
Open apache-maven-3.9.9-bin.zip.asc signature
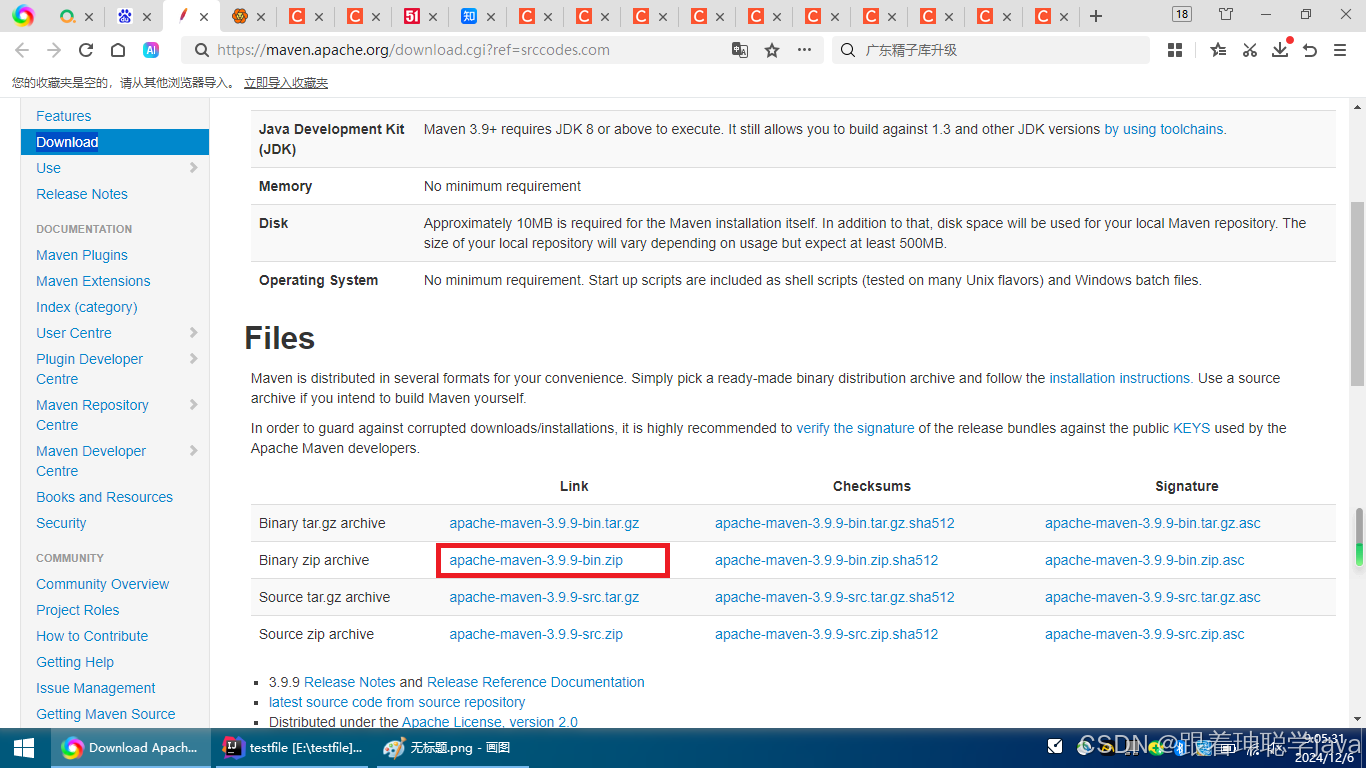(1145, 560)
